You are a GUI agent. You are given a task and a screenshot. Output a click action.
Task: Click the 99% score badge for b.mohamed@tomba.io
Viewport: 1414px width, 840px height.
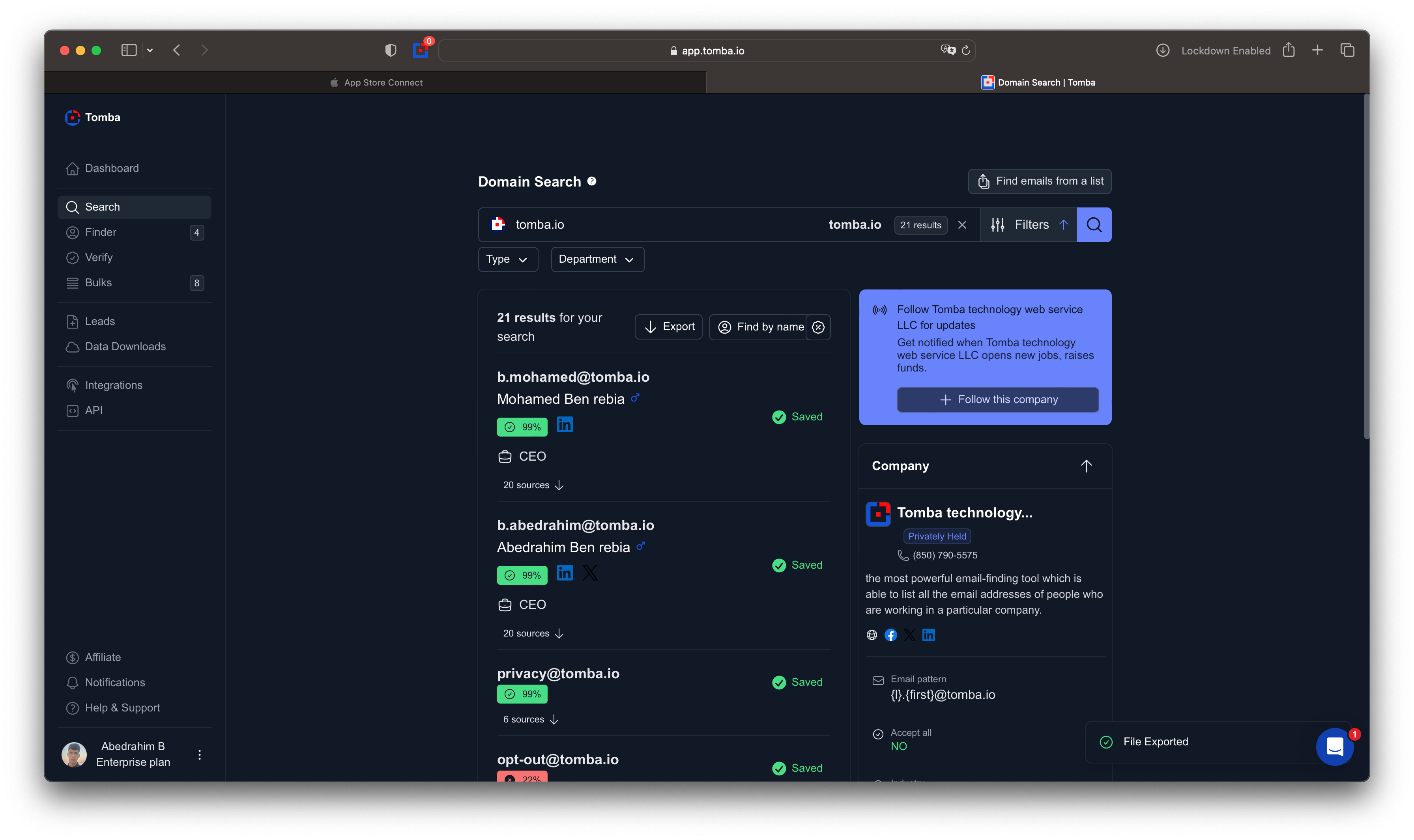[x=522, y=427]
